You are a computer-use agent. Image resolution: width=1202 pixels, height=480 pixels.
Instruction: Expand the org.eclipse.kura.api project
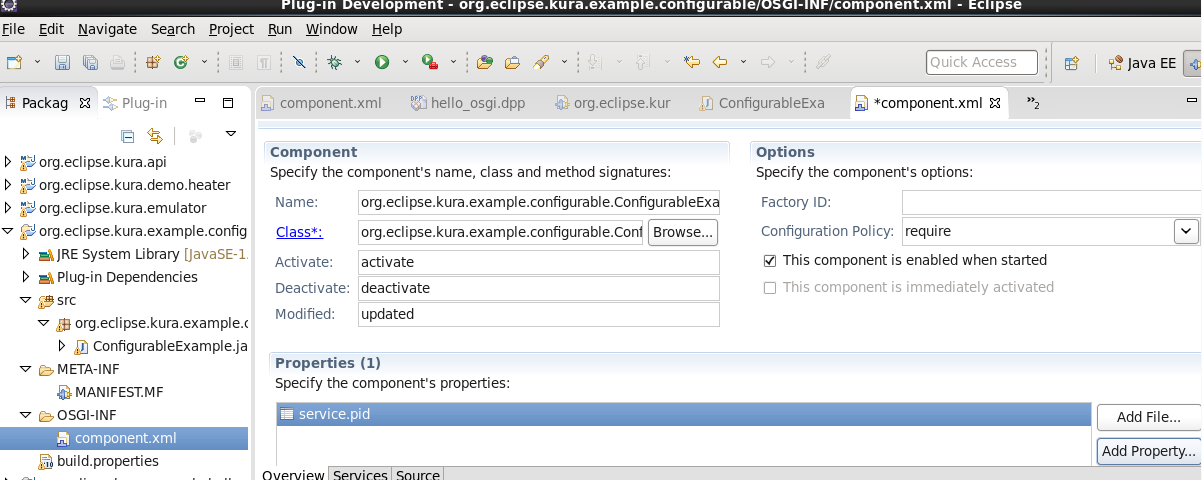coord(9,162)
